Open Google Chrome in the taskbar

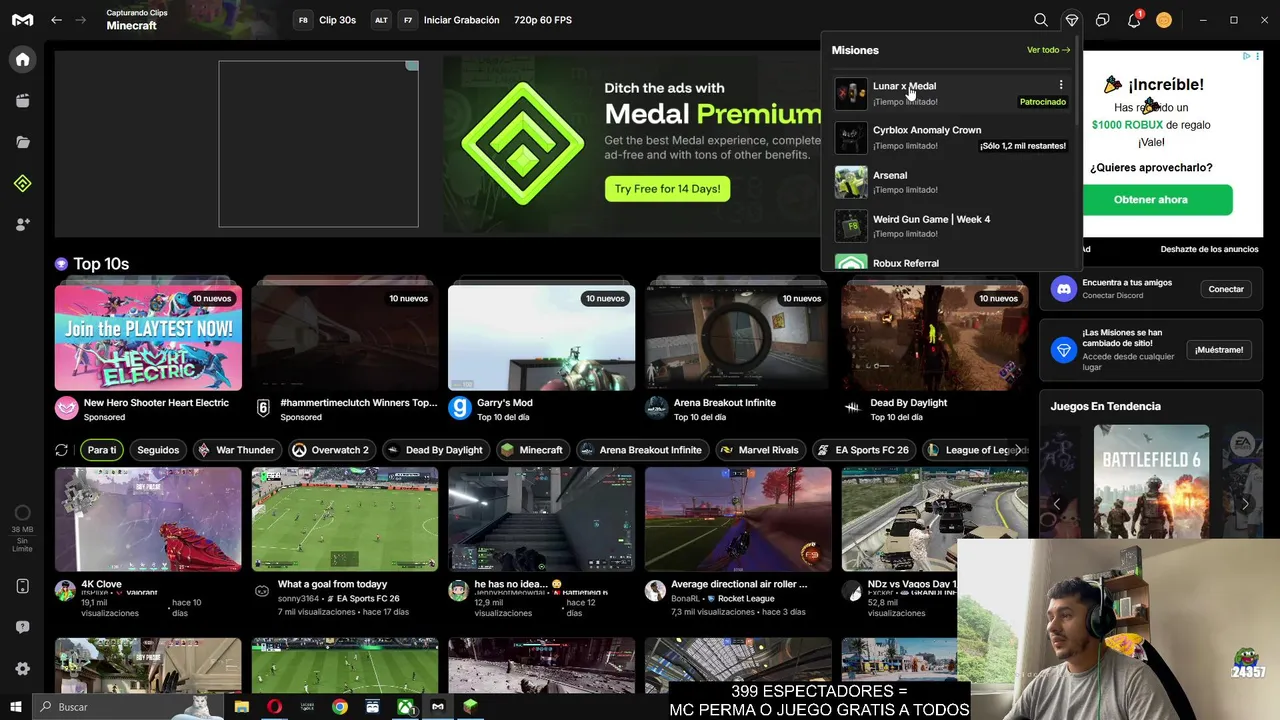(x=340, y=707)
